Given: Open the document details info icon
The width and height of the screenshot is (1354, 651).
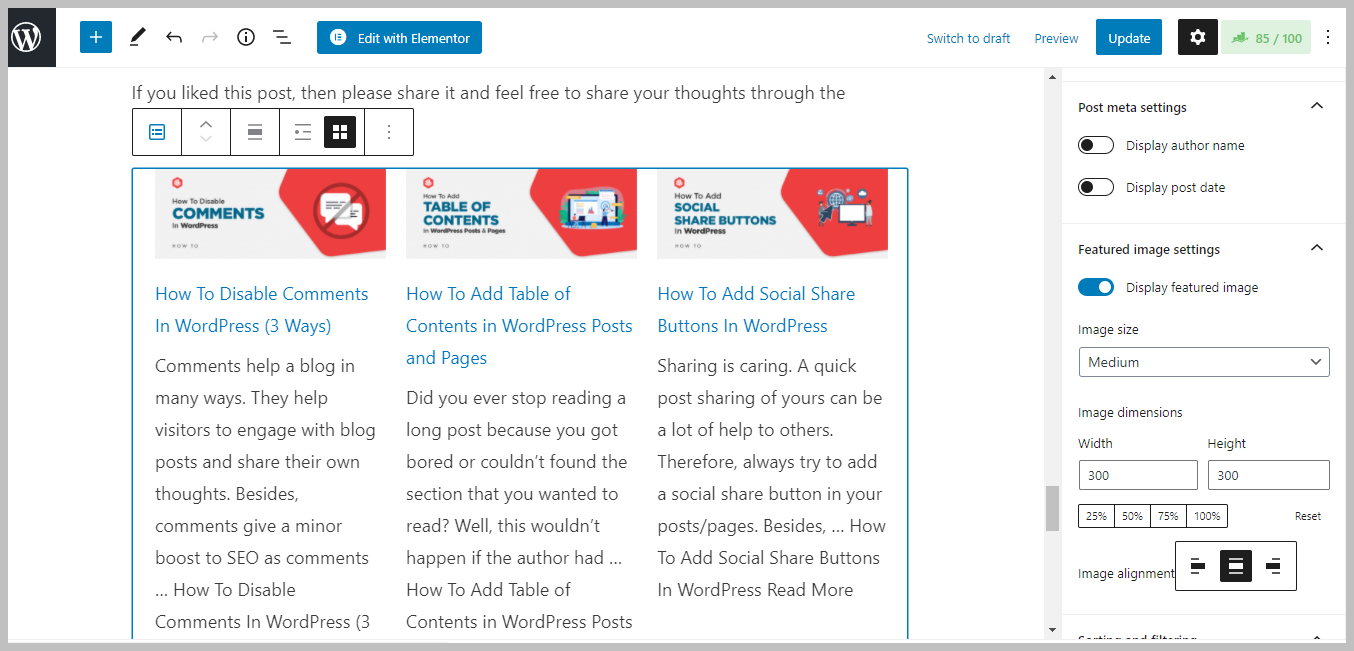Looking at the screenshot, I should (x=246, y=38).
